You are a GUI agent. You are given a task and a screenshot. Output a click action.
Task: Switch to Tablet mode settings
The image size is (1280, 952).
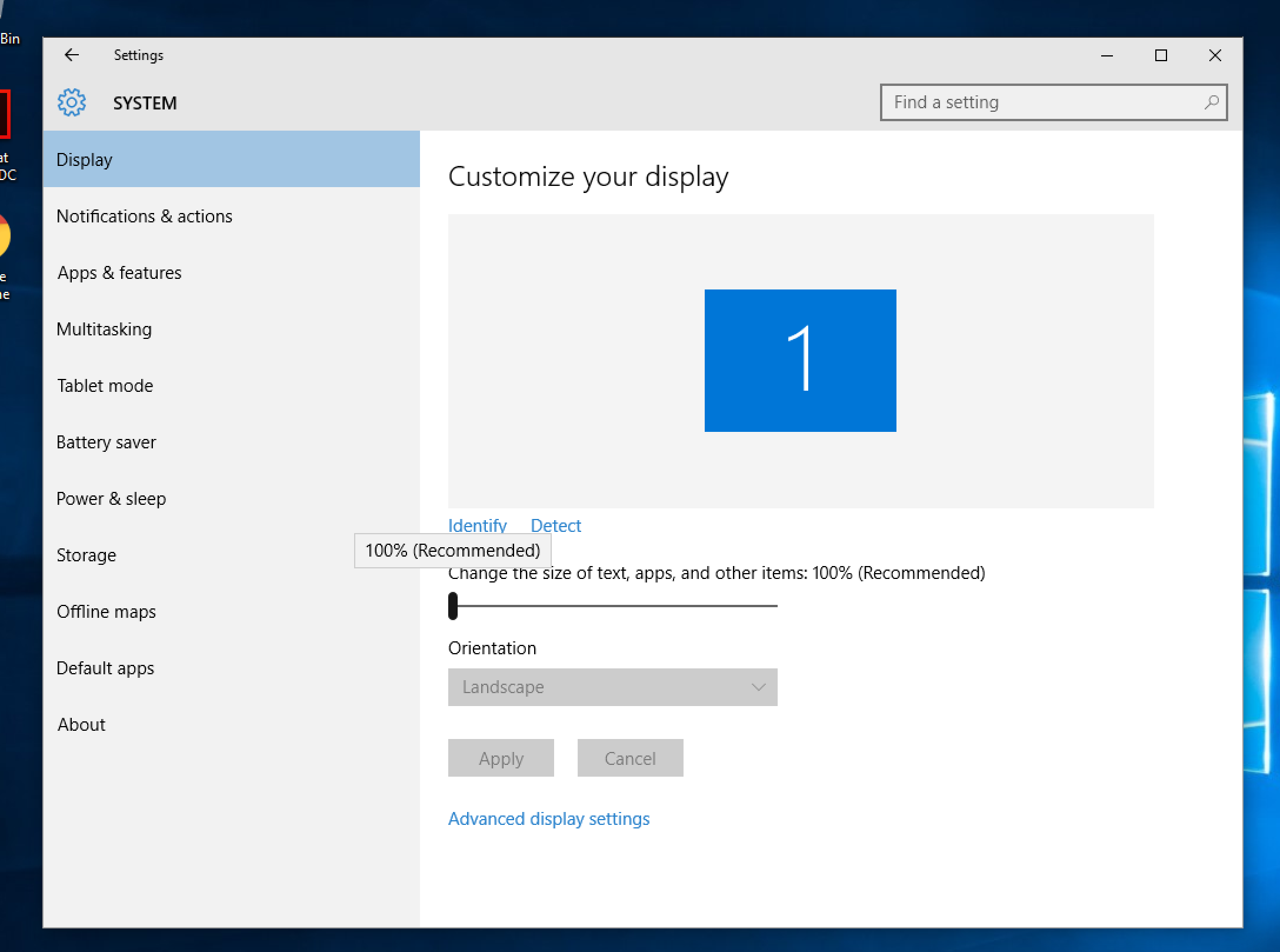(105, 386)
